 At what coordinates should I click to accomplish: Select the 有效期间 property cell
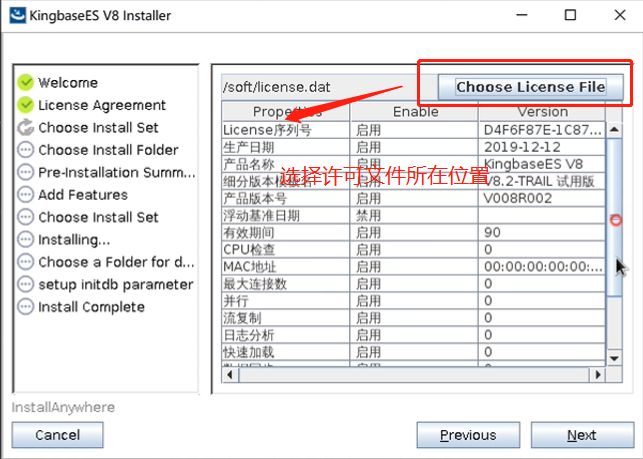pos(286,233)
